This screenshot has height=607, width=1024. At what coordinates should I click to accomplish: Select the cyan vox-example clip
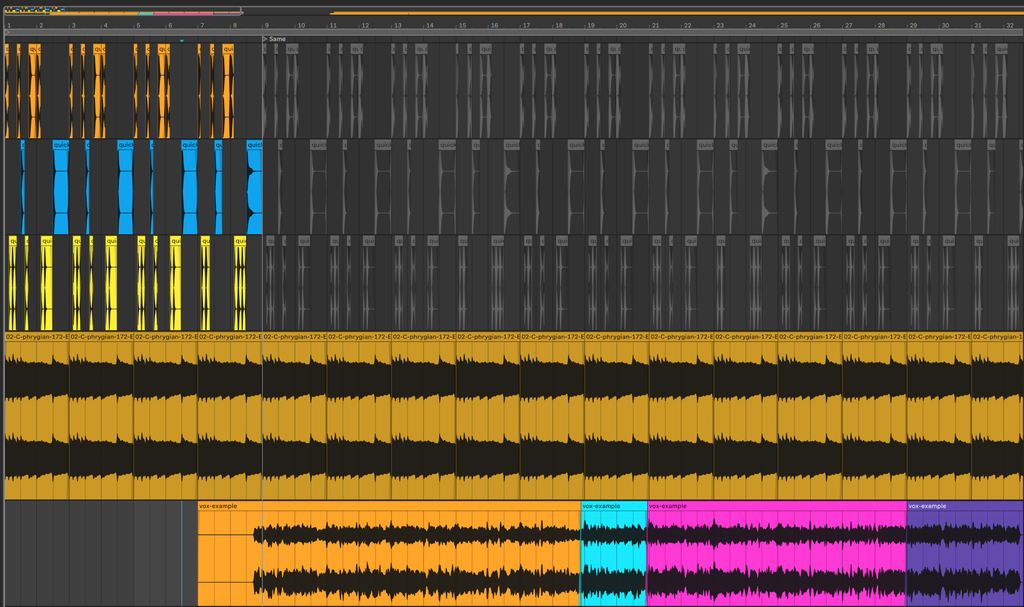point(613,553)
